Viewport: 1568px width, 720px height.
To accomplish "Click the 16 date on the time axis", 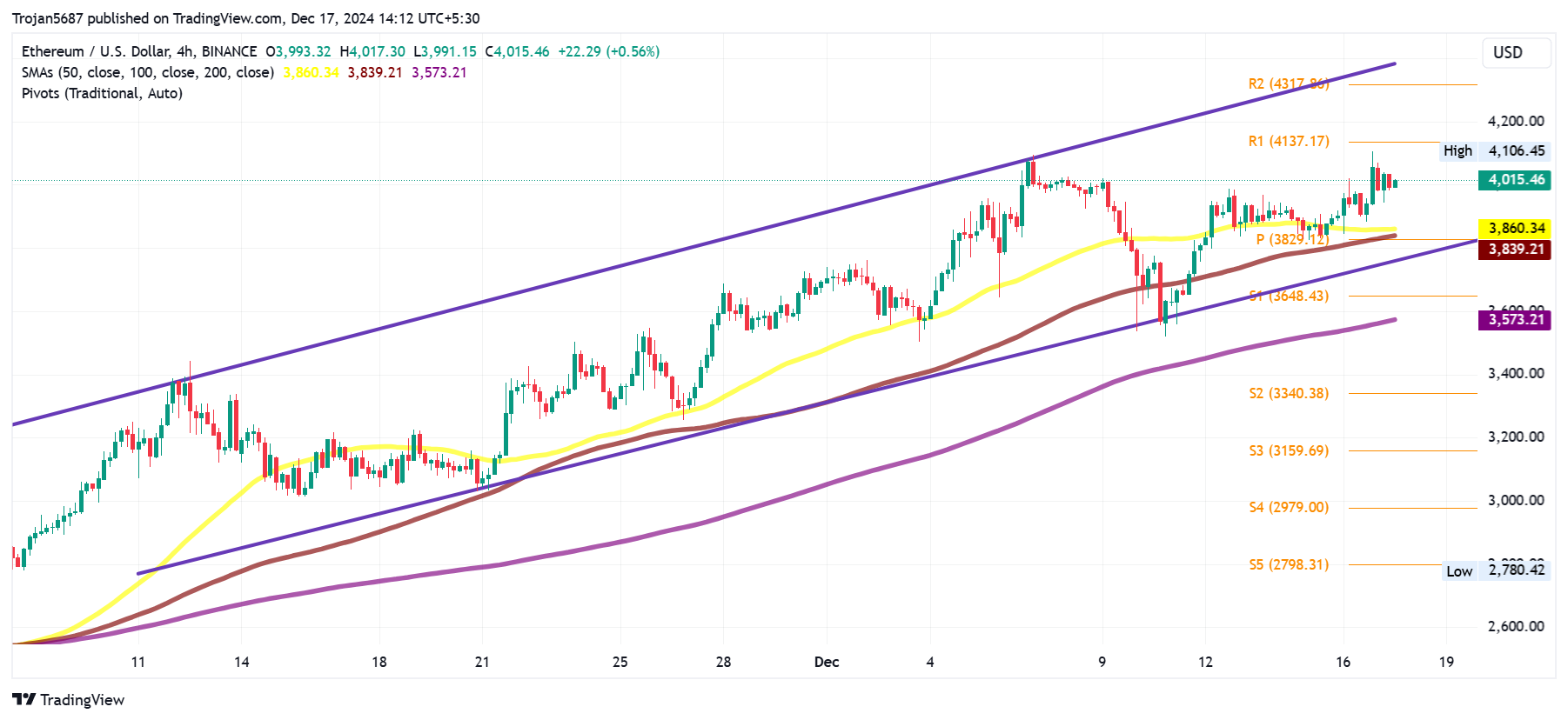I will (x=1344, y=662).
